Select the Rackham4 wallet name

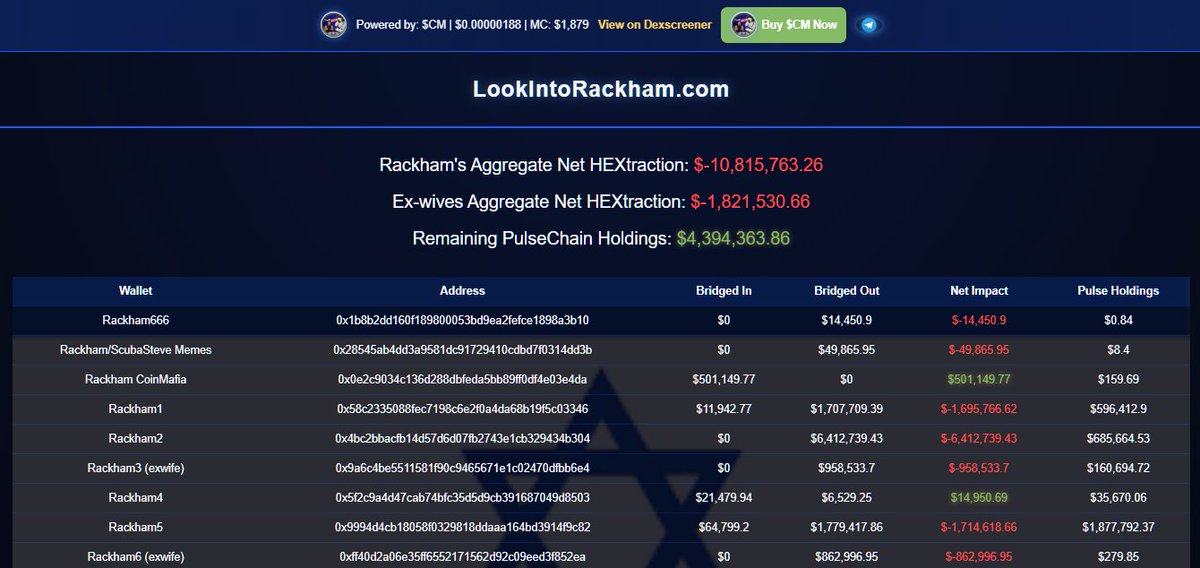pyautogui.click(x=136, y=498)
